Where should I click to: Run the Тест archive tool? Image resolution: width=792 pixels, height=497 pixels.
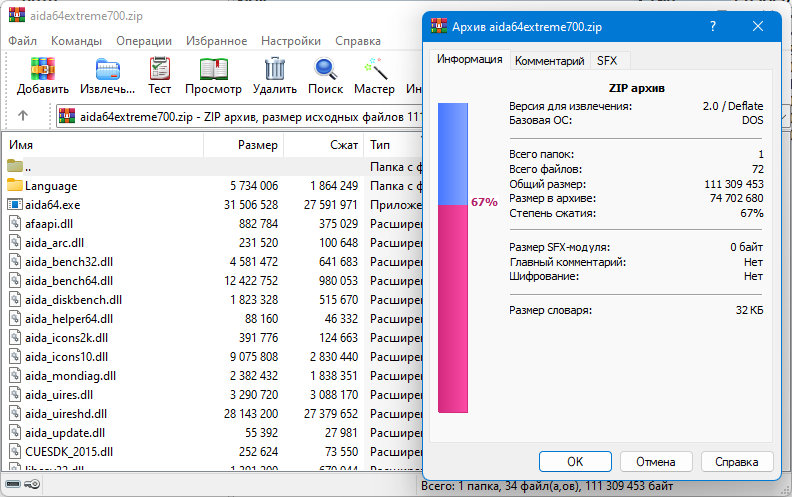click(x=160, y=69)
